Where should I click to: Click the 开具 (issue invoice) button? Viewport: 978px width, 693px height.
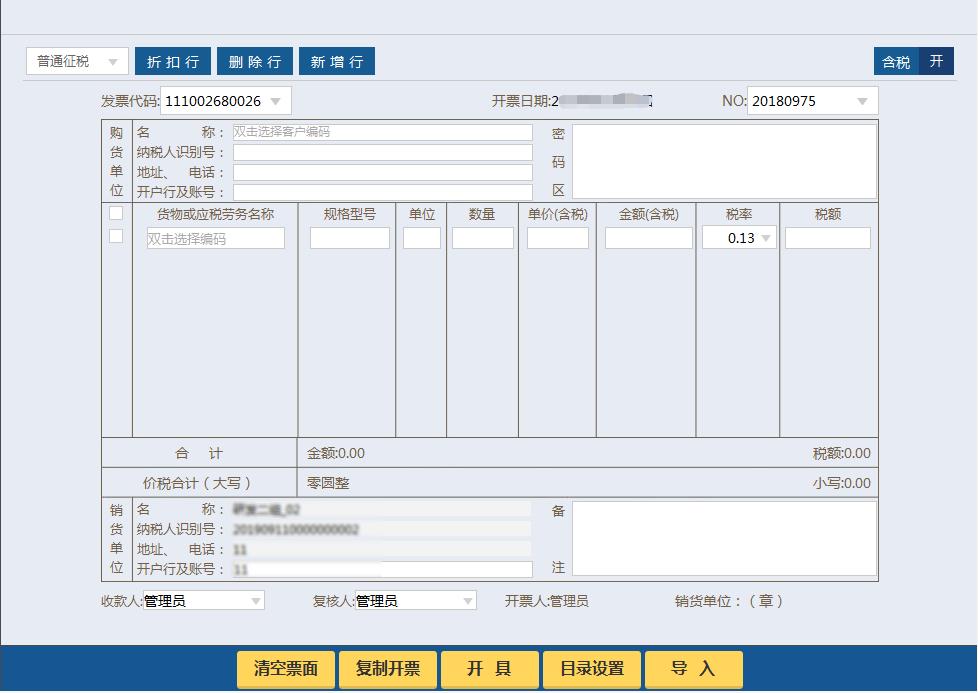pyautogui.click(x=488, y=669)
